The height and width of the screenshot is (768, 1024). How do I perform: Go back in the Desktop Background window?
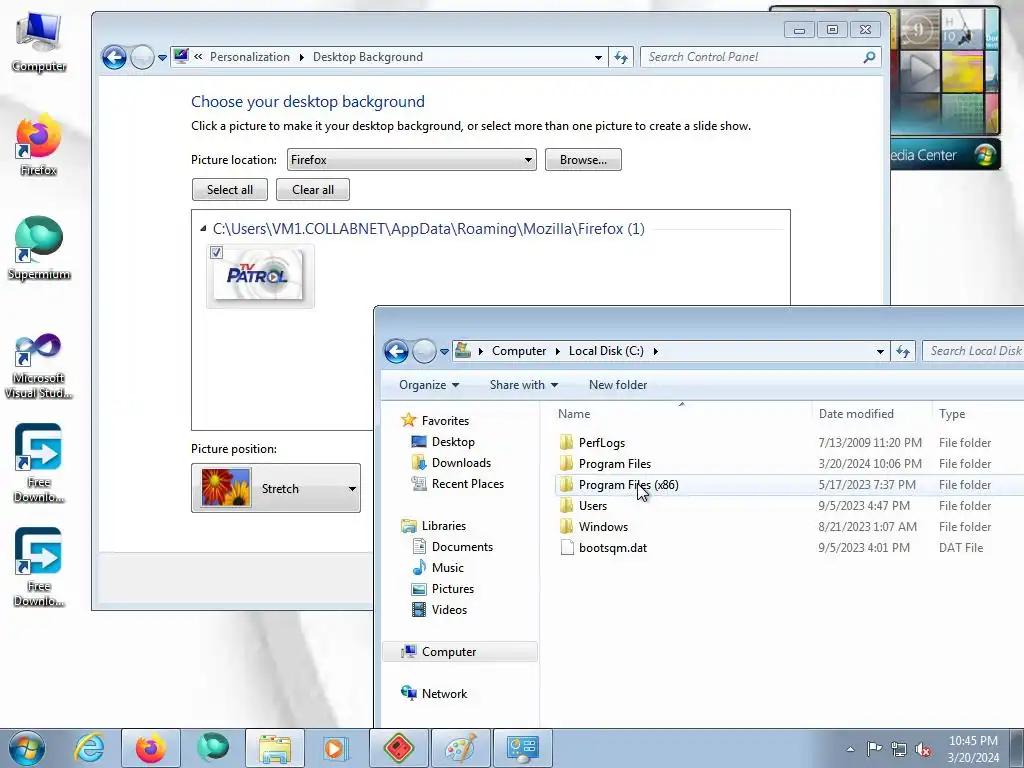pos(114,57)
